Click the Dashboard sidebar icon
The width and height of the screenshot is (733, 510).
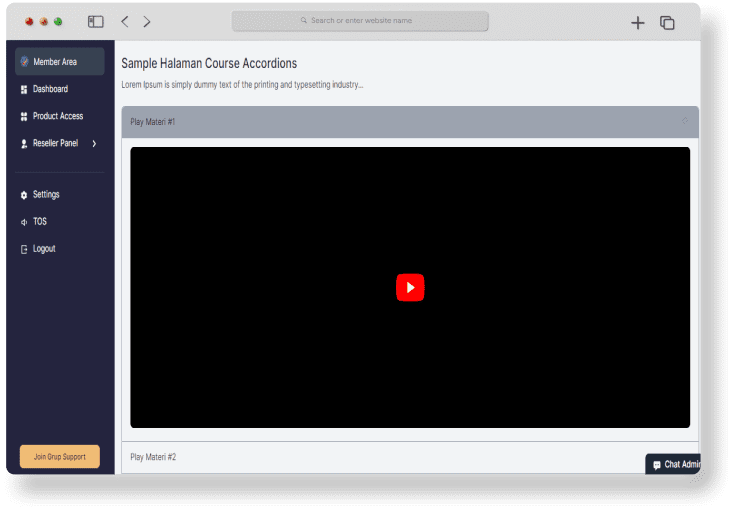coord(24,90)
